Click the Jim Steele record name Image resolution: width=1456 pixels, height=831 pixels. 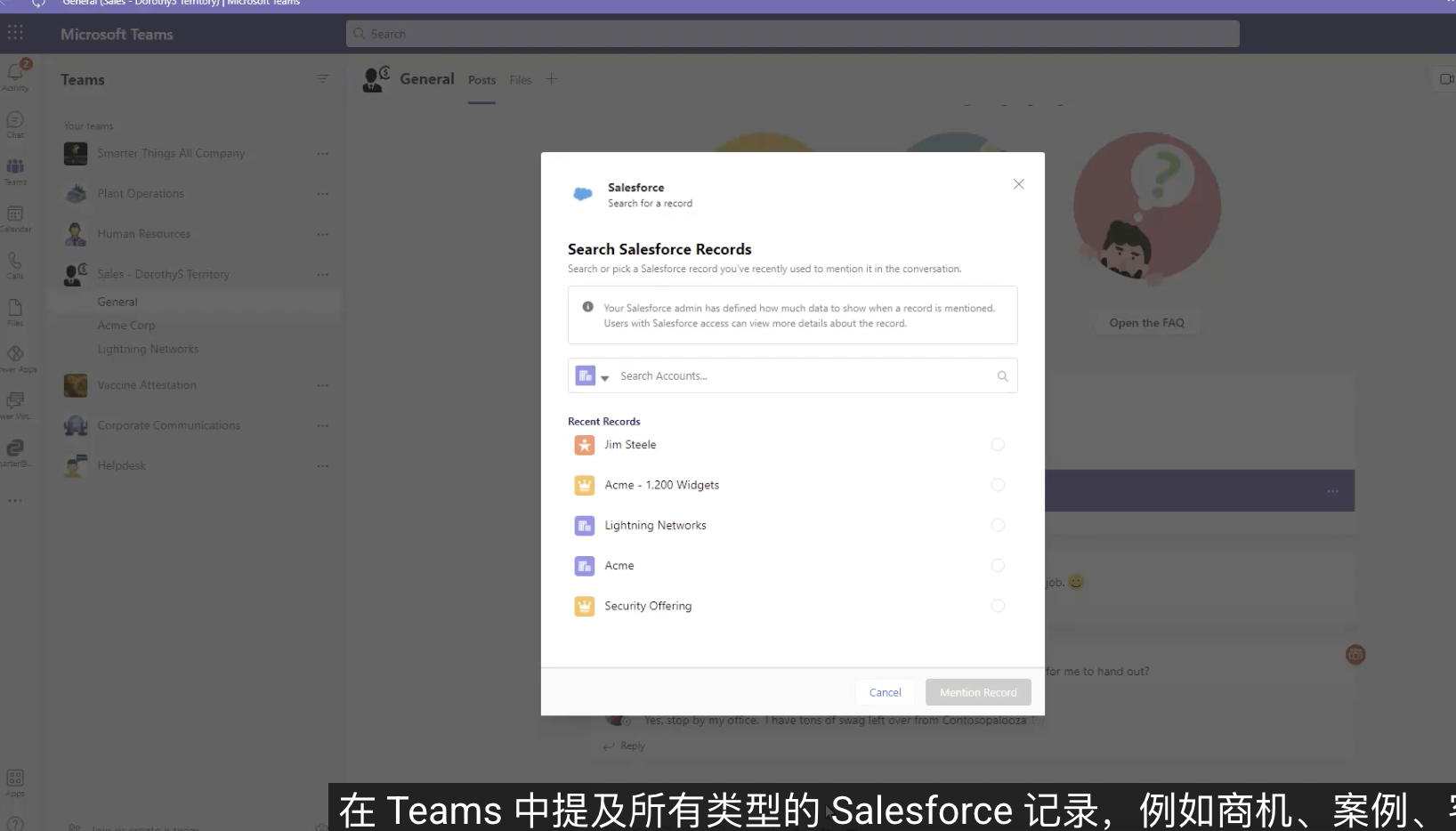630,445
